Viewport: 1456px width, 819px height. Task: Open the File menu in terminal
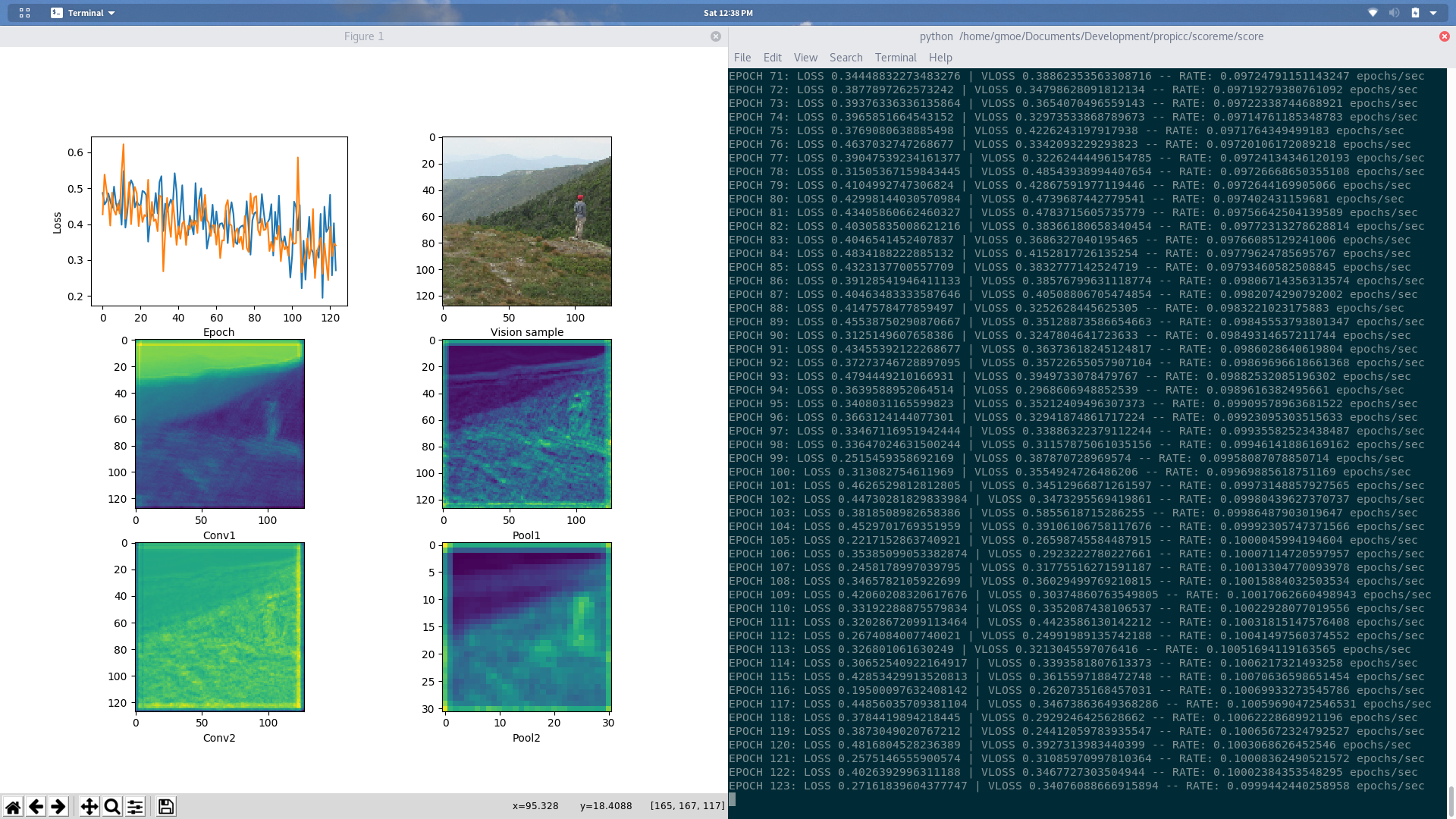pyautogui.click(x=742, y=58)
